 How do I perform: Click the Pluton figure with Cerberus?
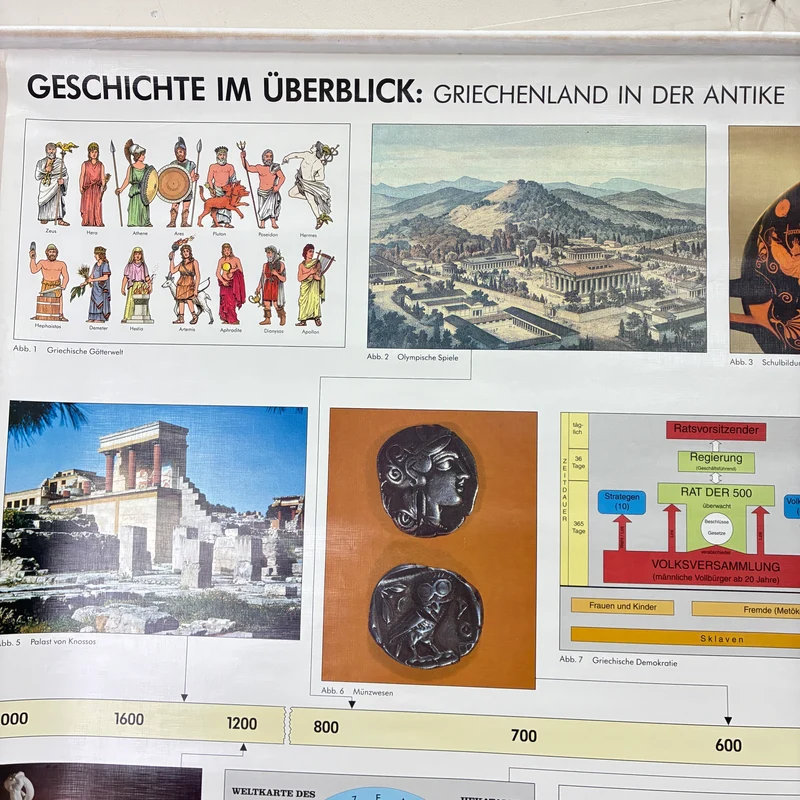point(222,188)
